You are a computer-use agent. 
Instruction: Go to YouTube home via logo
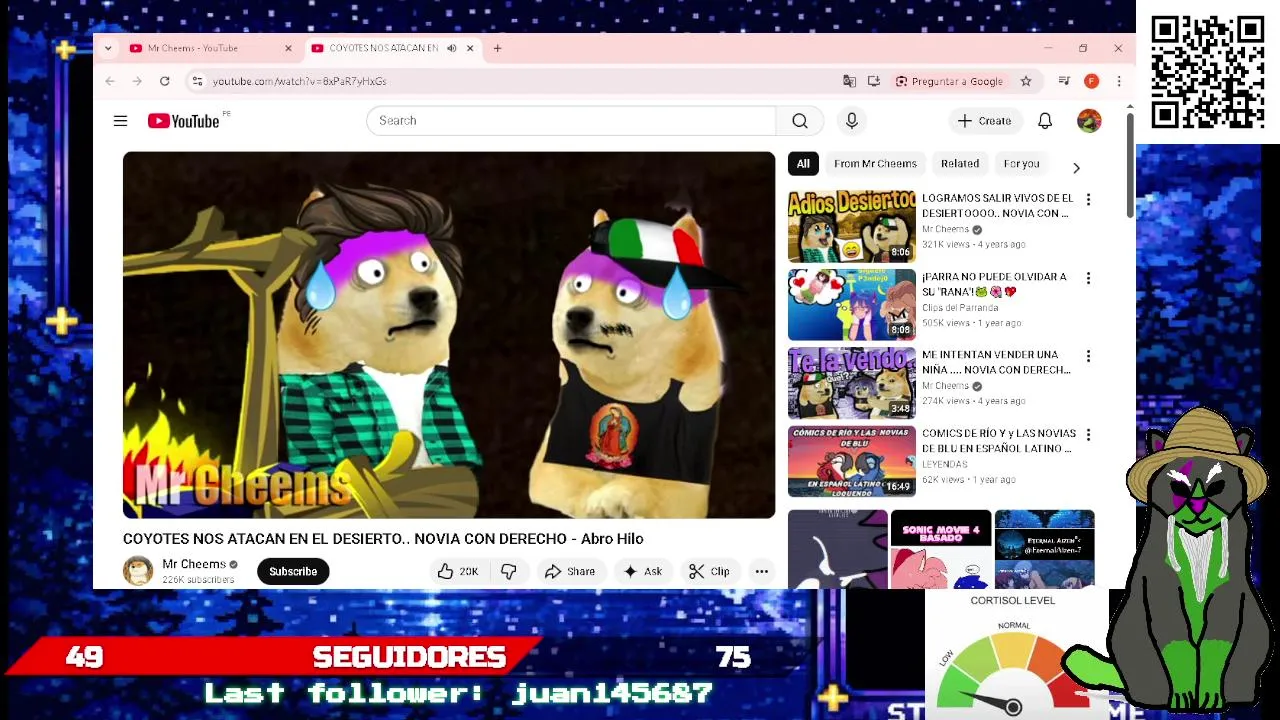(184, 121)
